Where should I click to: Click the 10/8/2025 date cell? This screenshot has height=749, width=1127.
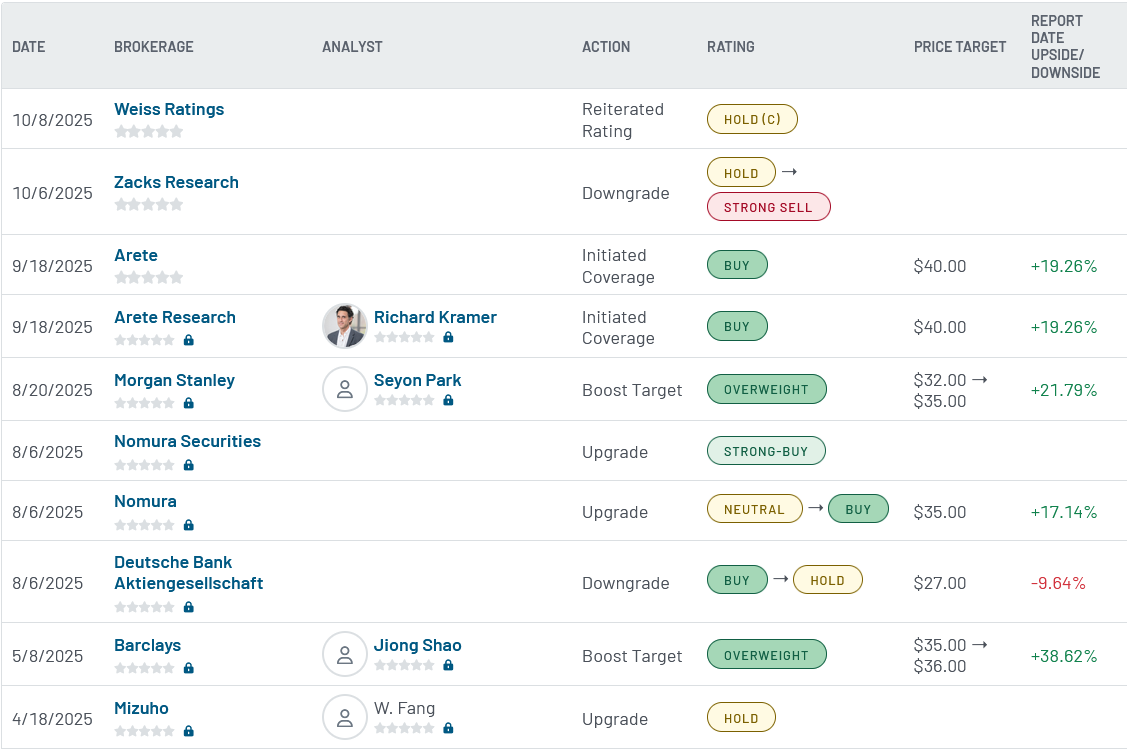pos(52,120)
